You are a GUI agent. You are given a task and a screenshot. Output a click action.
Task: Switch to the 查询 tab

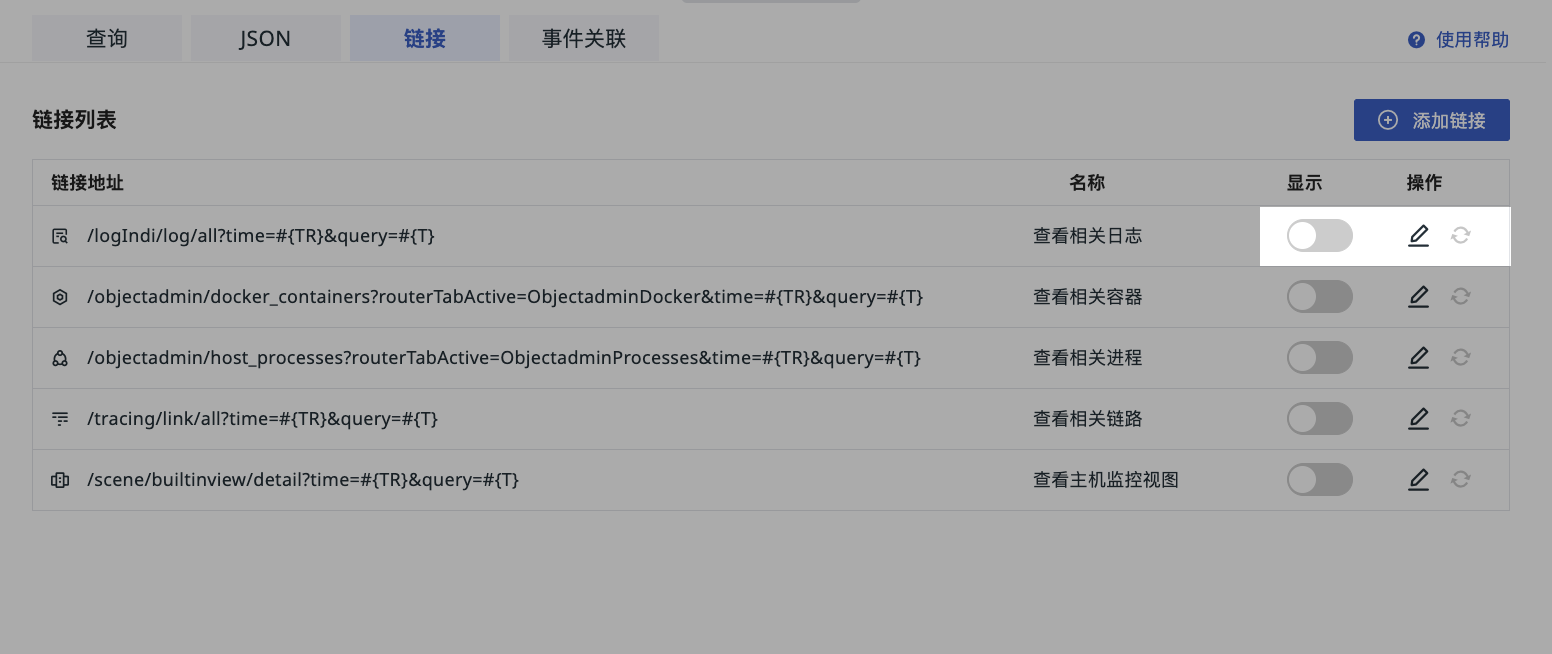click(107, 39)
